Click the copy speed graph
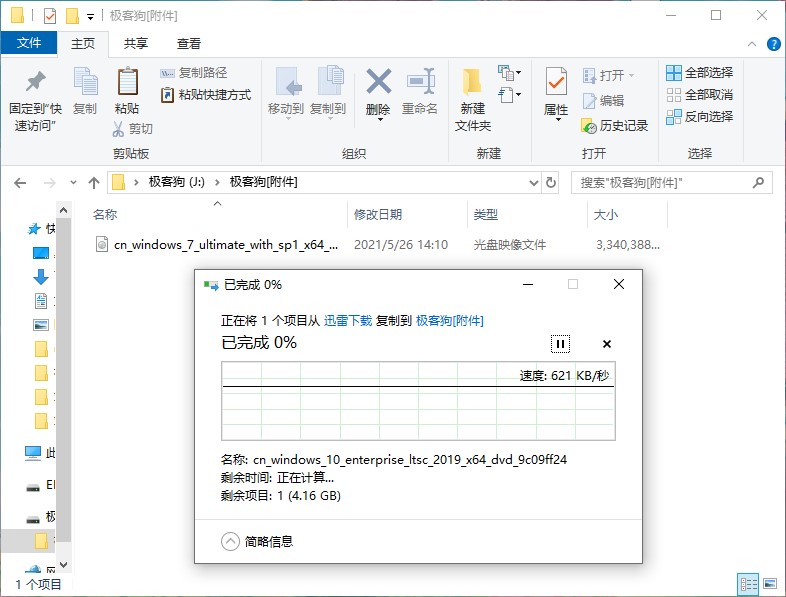 [418, 401]
